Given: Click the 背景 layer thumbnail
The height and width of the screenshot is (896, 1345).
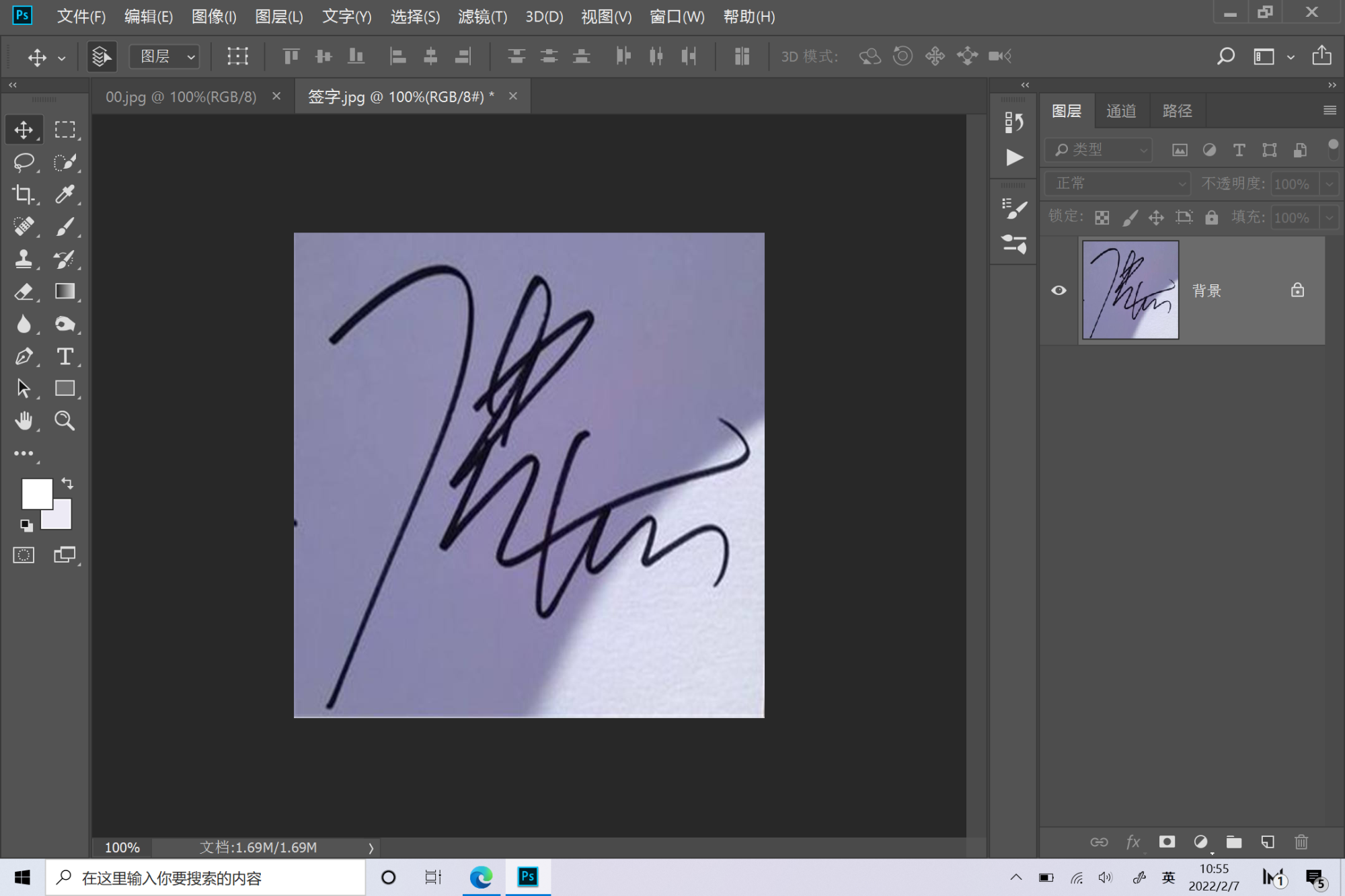Looking at the screenshot, I should (x=1130, y=290).
